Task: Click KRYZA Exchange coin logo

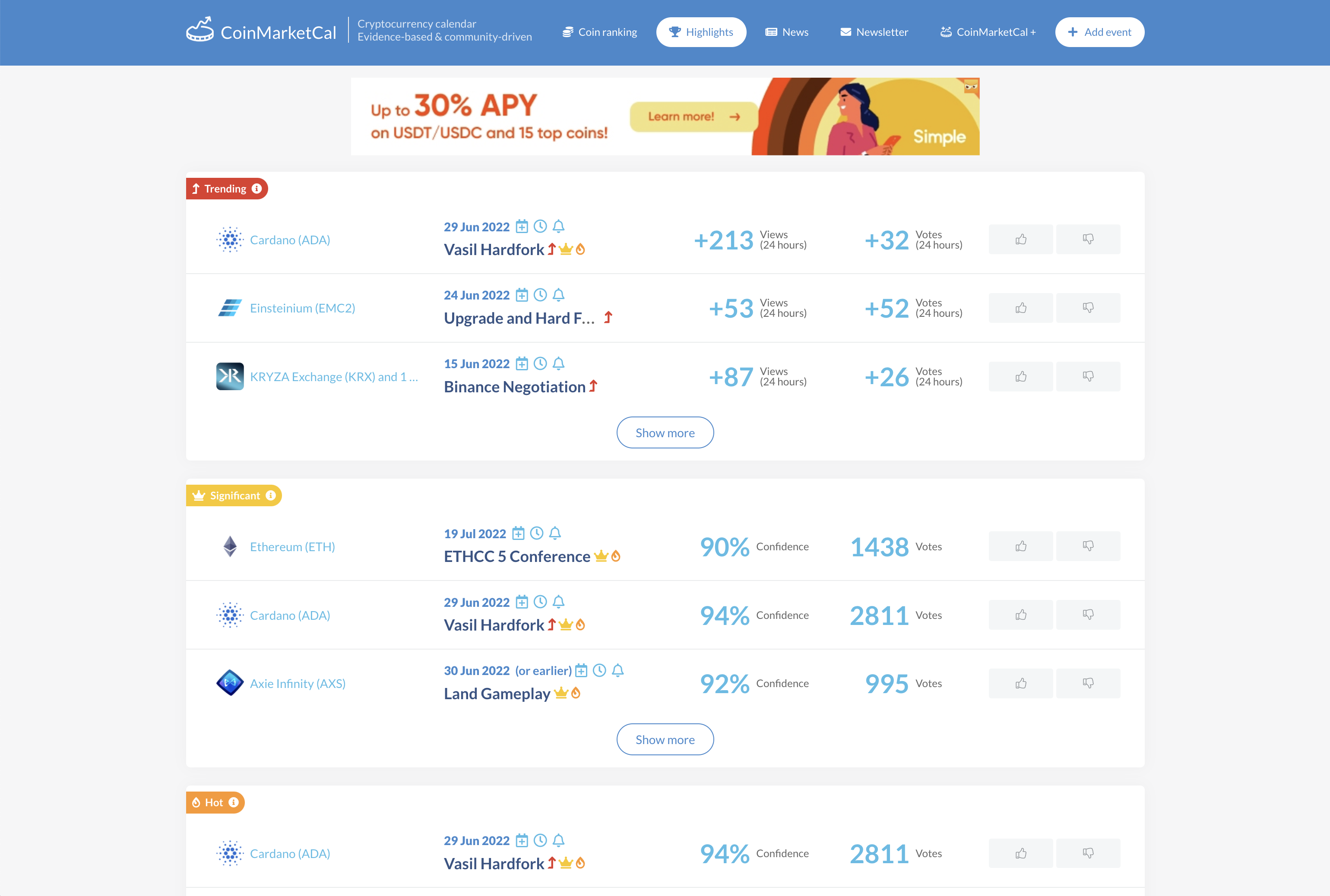Action: [x=230, y=377]
